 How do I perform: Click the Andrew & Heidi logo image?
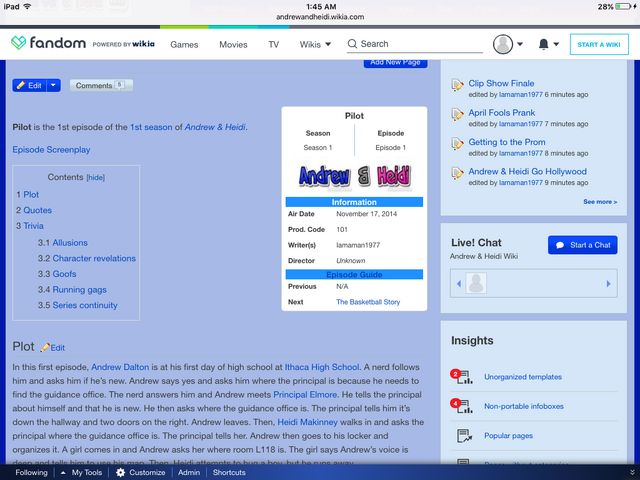[x=354, y=177]
